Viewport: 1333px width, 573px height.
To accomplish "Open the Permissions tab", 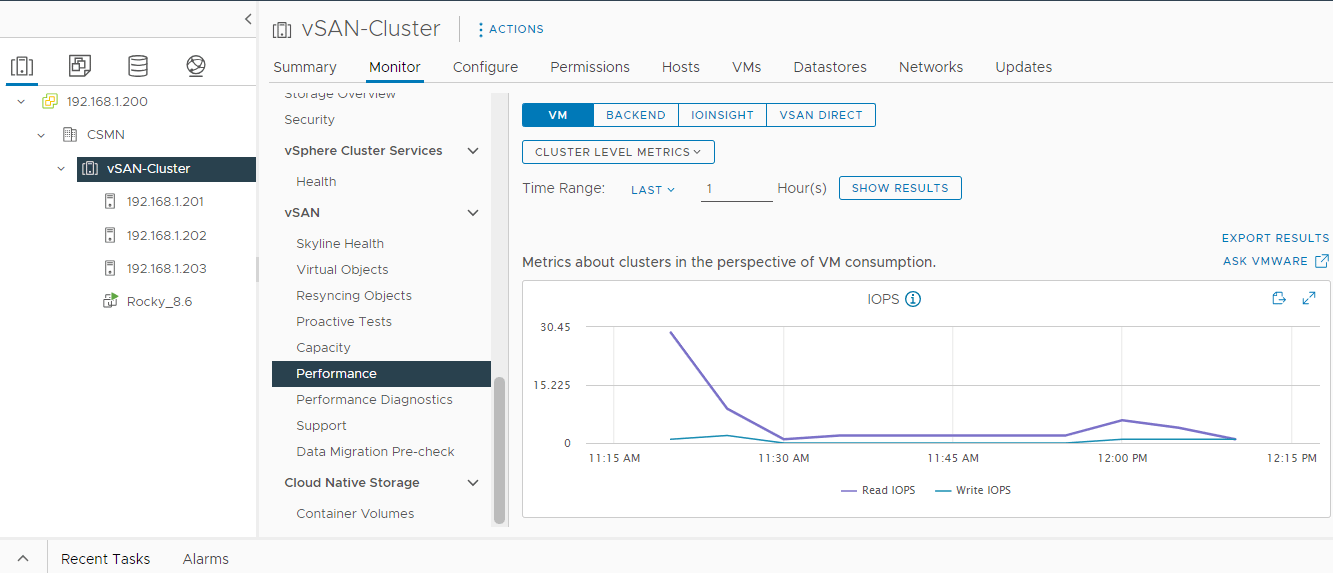I will 590,67.
